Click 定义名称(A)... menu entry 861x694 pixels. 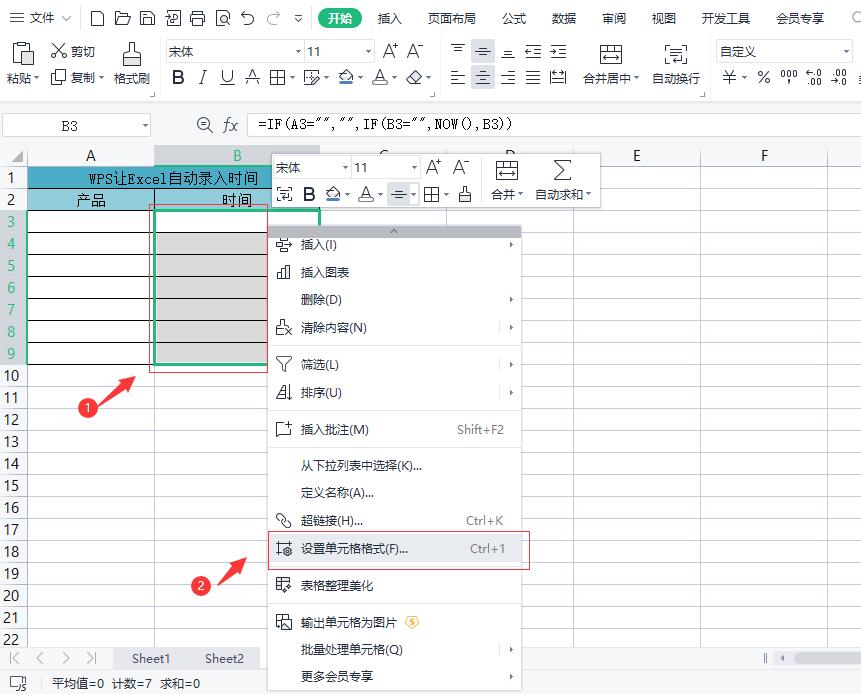(394, 493)
